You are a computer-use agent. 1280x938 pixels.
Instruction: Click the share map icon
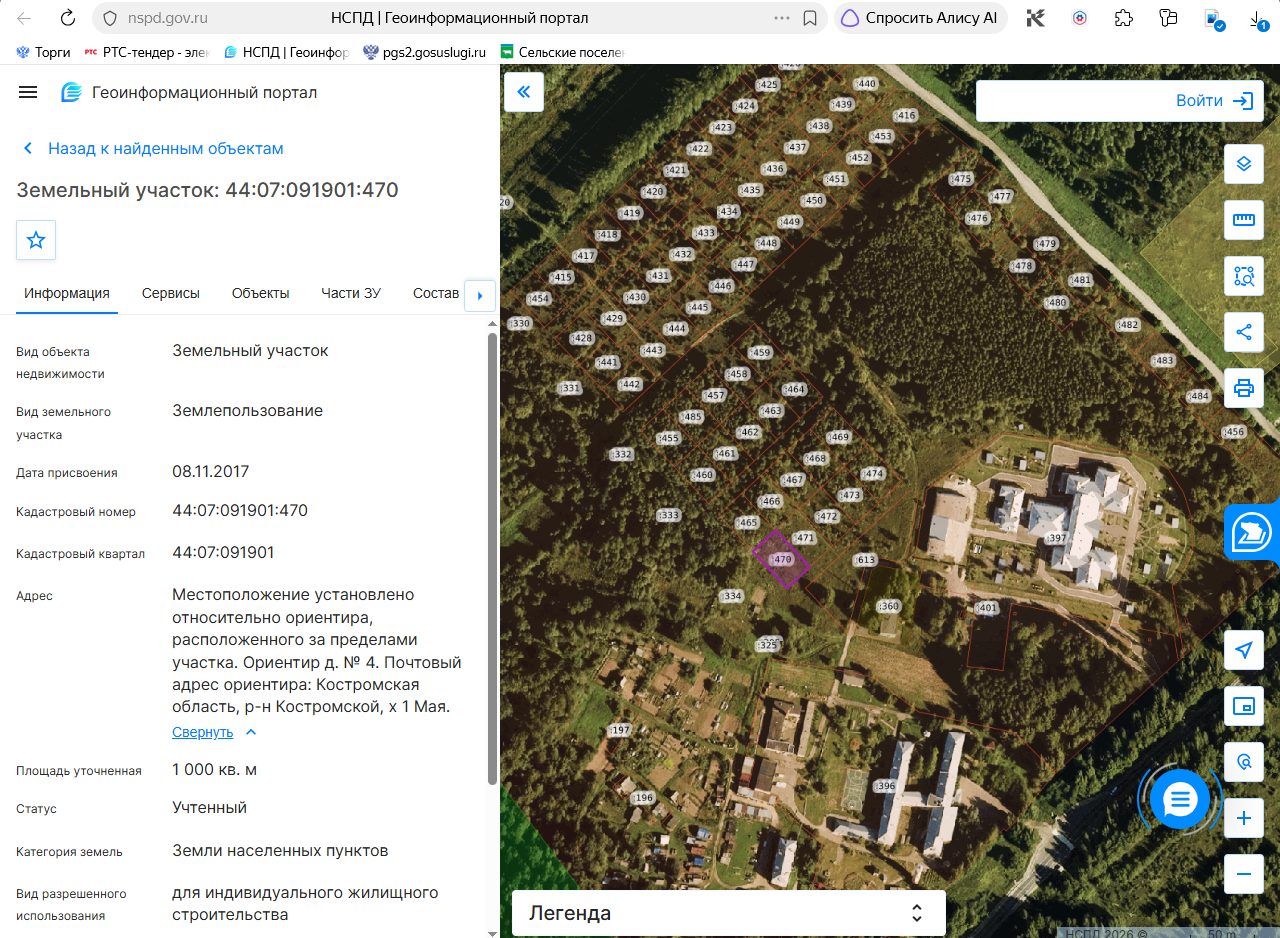point(1244,332)
